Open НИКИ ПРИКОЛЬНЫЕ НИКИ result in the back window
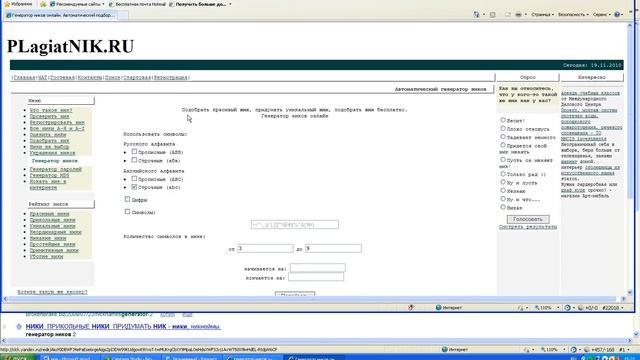The height and width of the screenshot is (360, 640). tap(123, 327)
